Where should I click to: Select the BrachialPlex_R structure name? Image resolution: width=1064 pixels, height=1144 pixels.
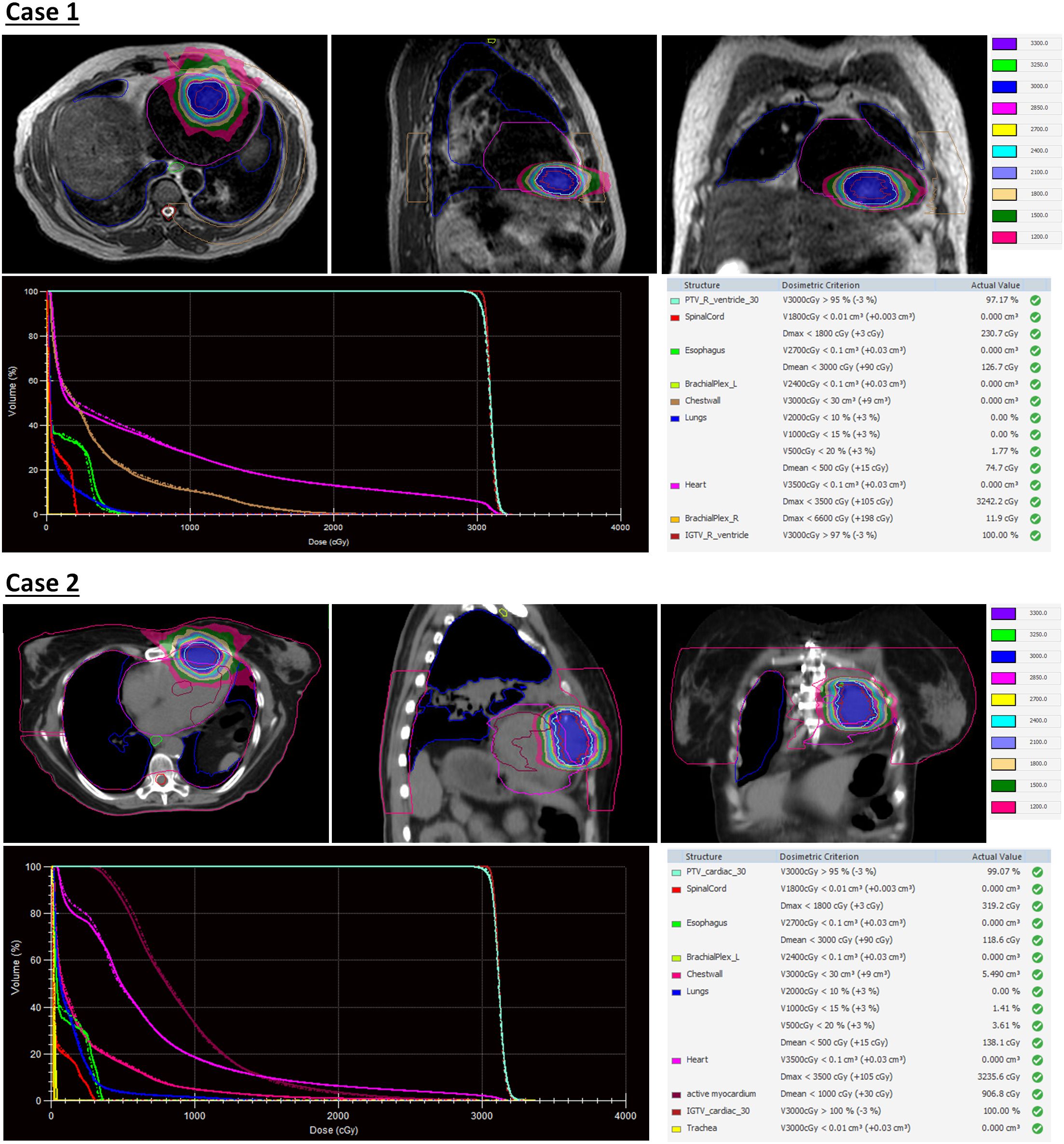point(711,519)
